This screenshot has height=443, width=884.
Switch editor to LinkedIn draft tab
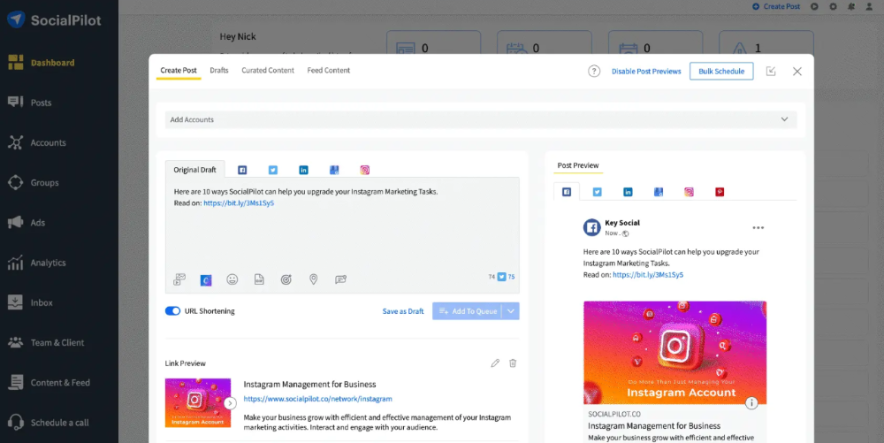[303, 170]
